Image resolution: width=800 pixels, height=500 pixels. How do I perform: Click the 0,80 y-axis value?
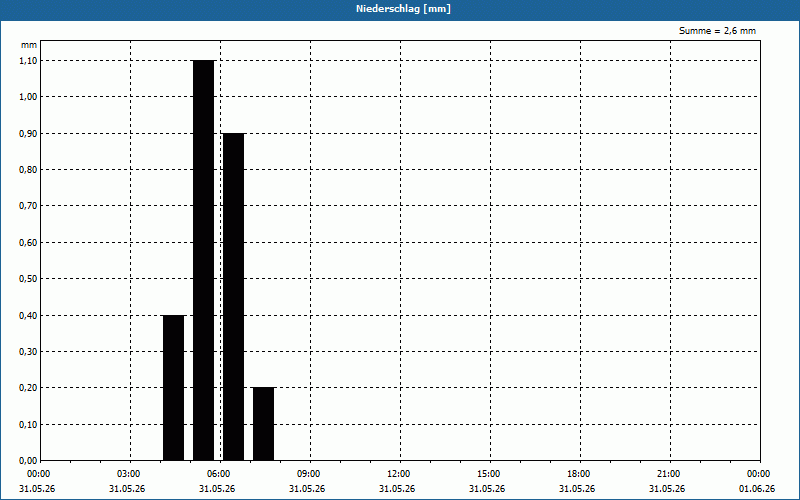point(28,169)
